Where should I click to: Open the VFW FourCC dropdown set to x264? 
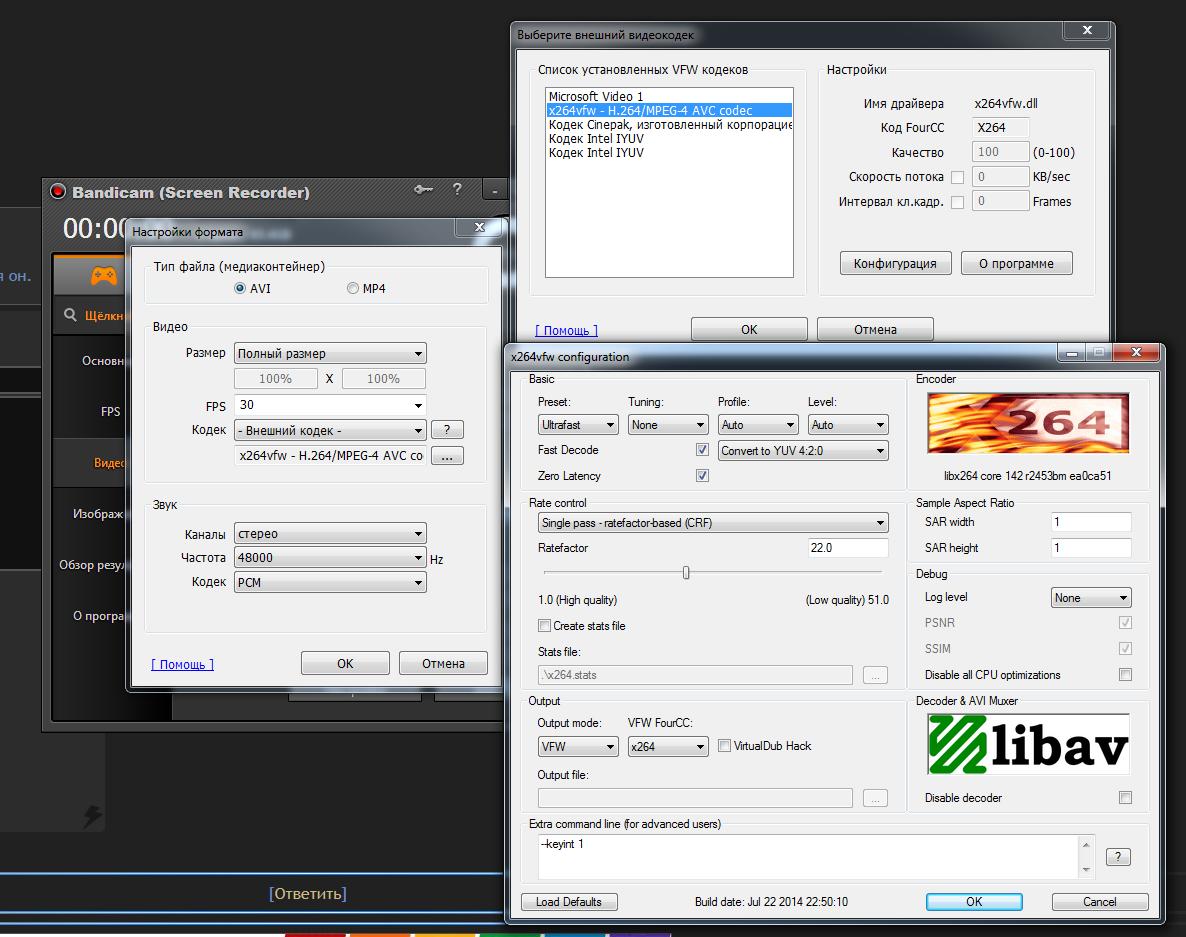click(x=669, y=746)
